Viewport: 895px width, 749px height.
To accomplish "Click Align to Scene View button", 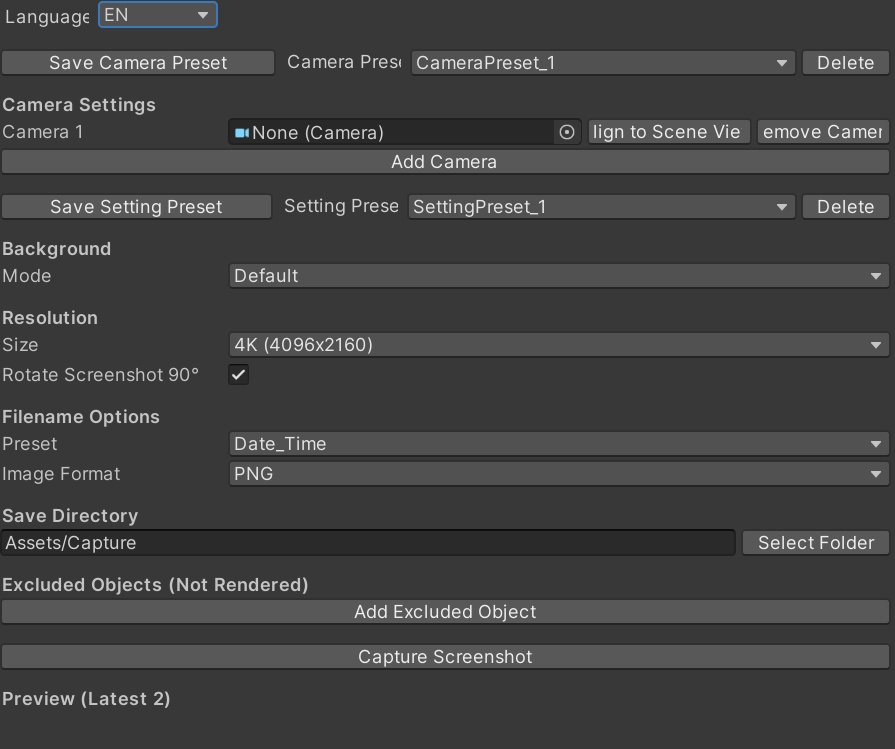I will point(668,132).
